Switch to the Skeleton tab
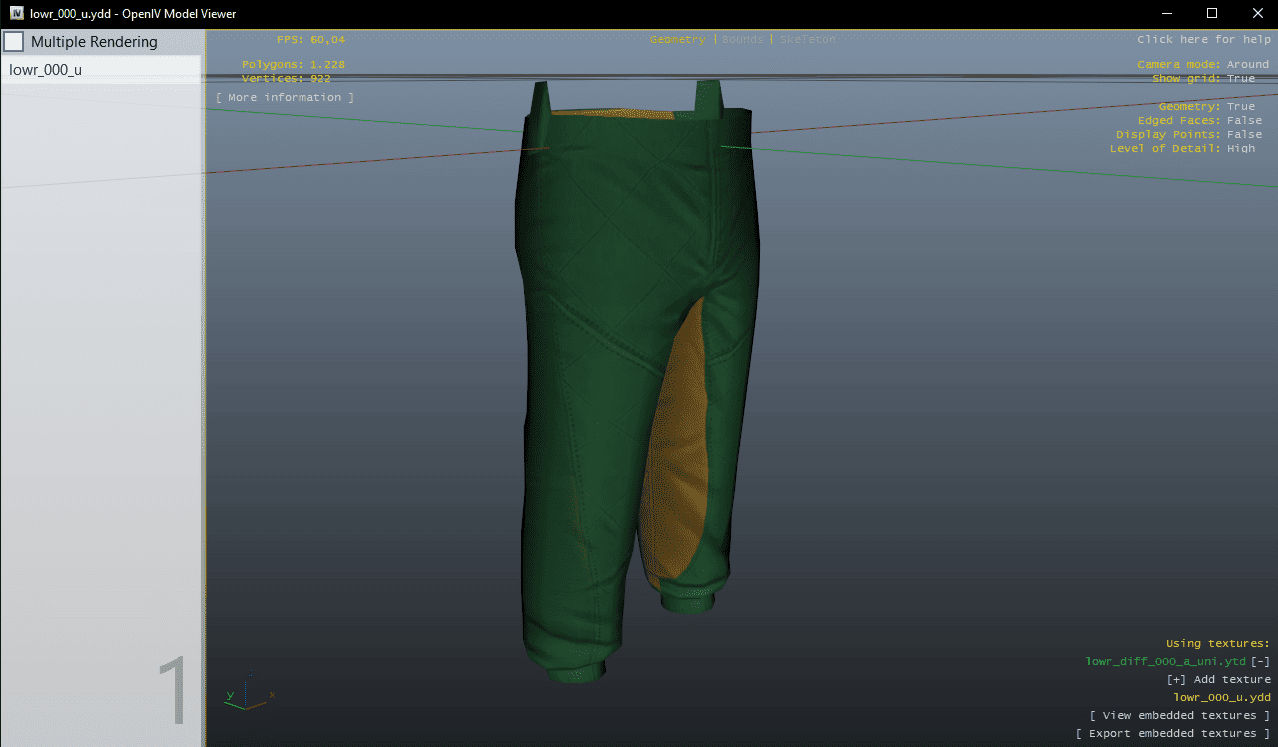Viewport: 1278px width, 747px height. pos(807,39)
